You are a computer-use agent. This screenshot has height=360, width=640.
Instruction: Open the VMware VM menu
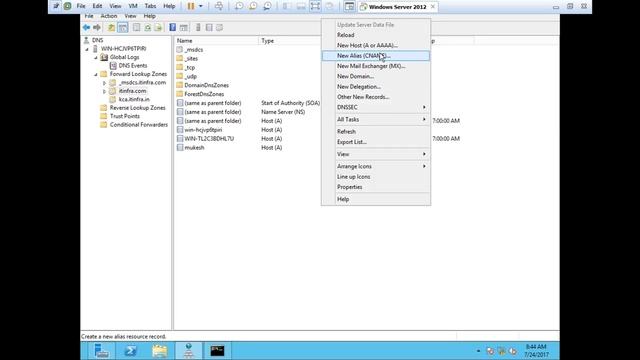[133, 6]
